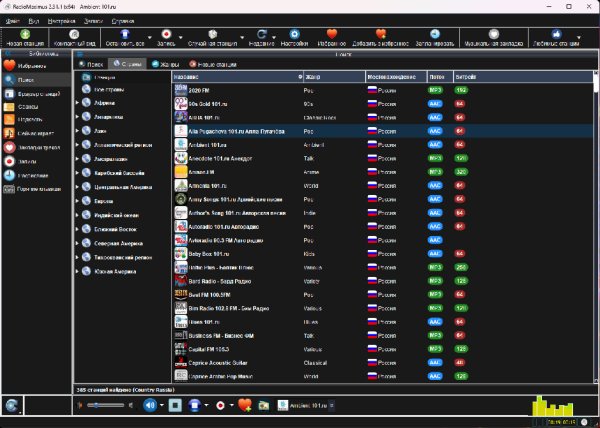Click the Запланировать toolbar icon
Screen dimensions: 600x428
coord(435,34)
